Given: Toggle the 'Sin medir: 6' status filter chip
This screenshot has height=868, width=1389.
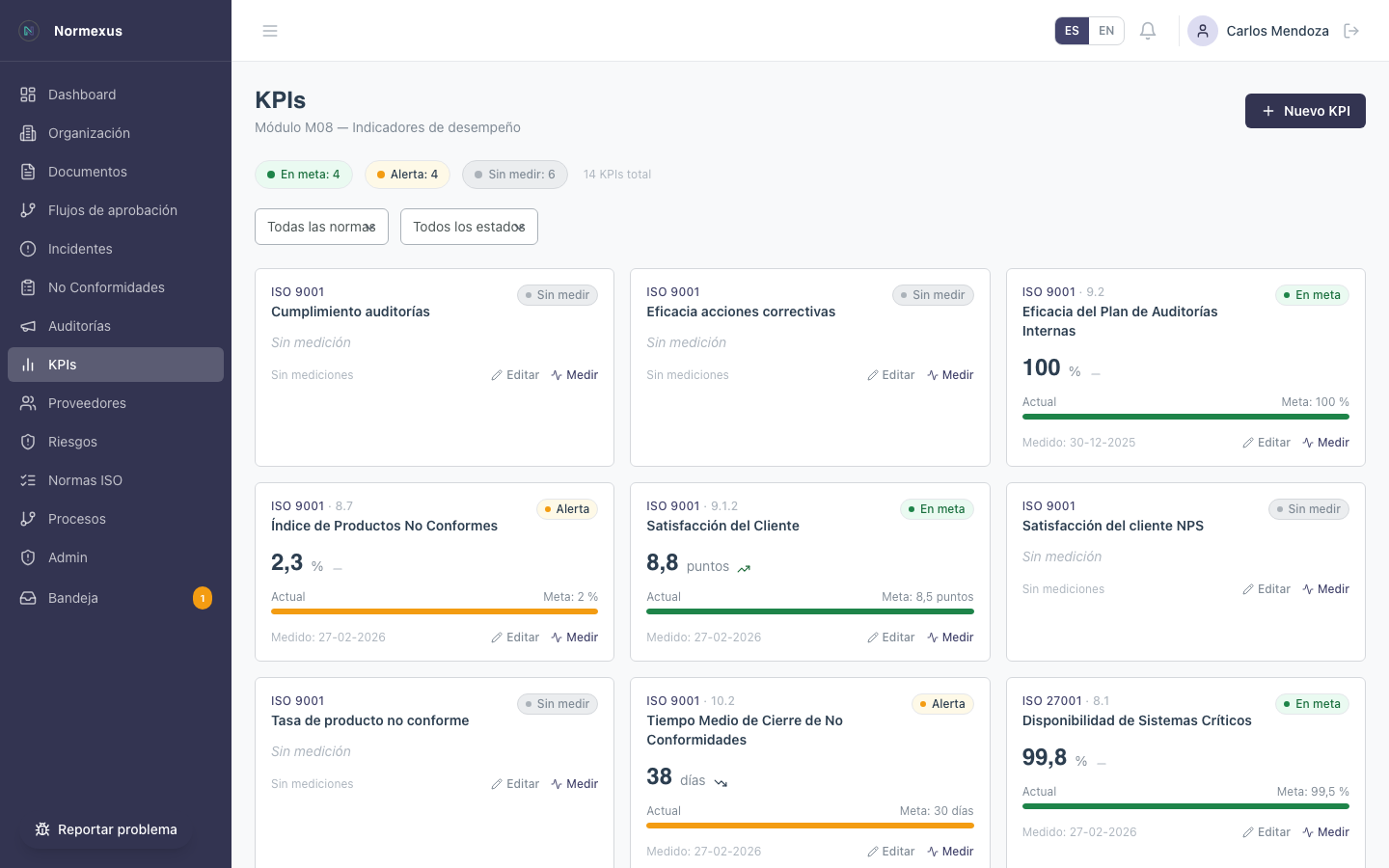Looking at the screenshot, I should point(514,175).
